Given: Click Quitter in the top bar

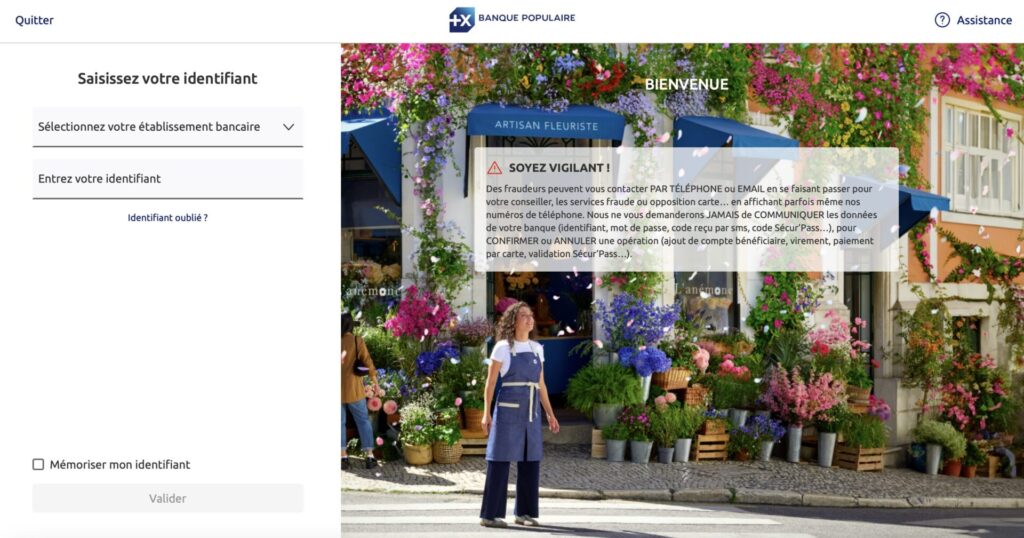Looking at the screenshot, I should [x=34, y=20].
